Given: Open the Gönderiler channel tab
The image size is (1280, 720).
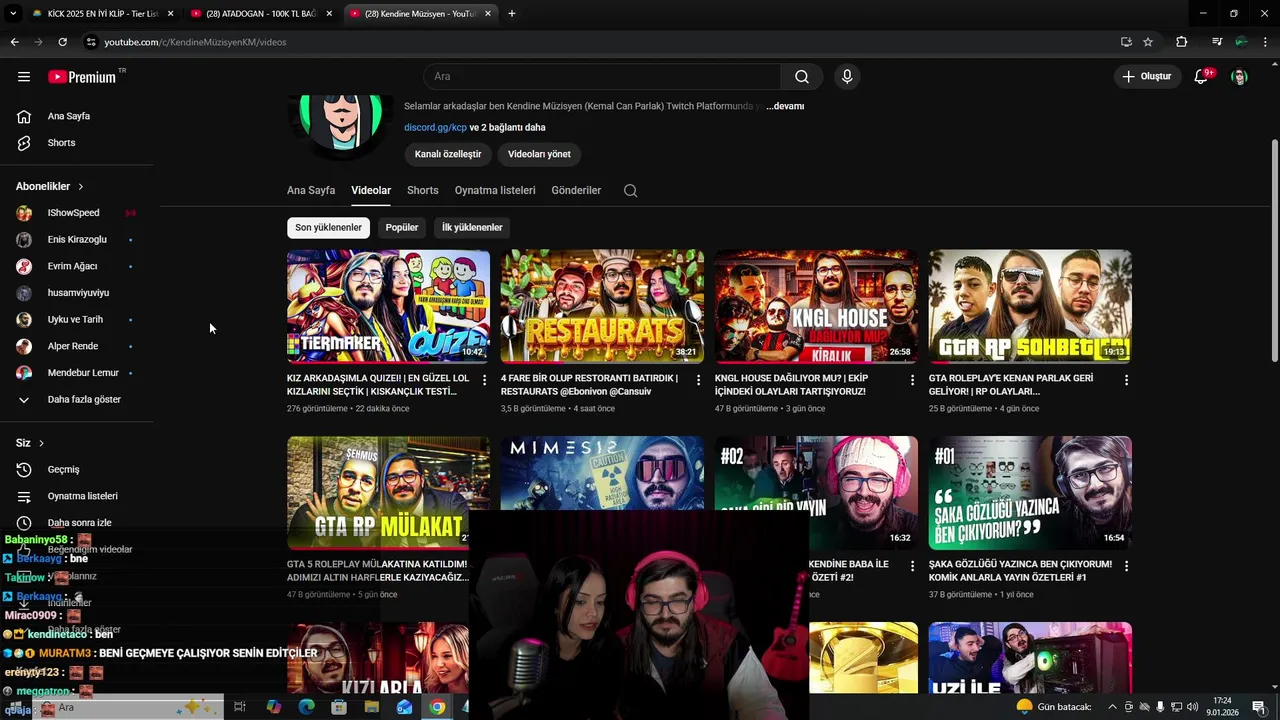Looking at the screenshot, I should coord(576,190).
